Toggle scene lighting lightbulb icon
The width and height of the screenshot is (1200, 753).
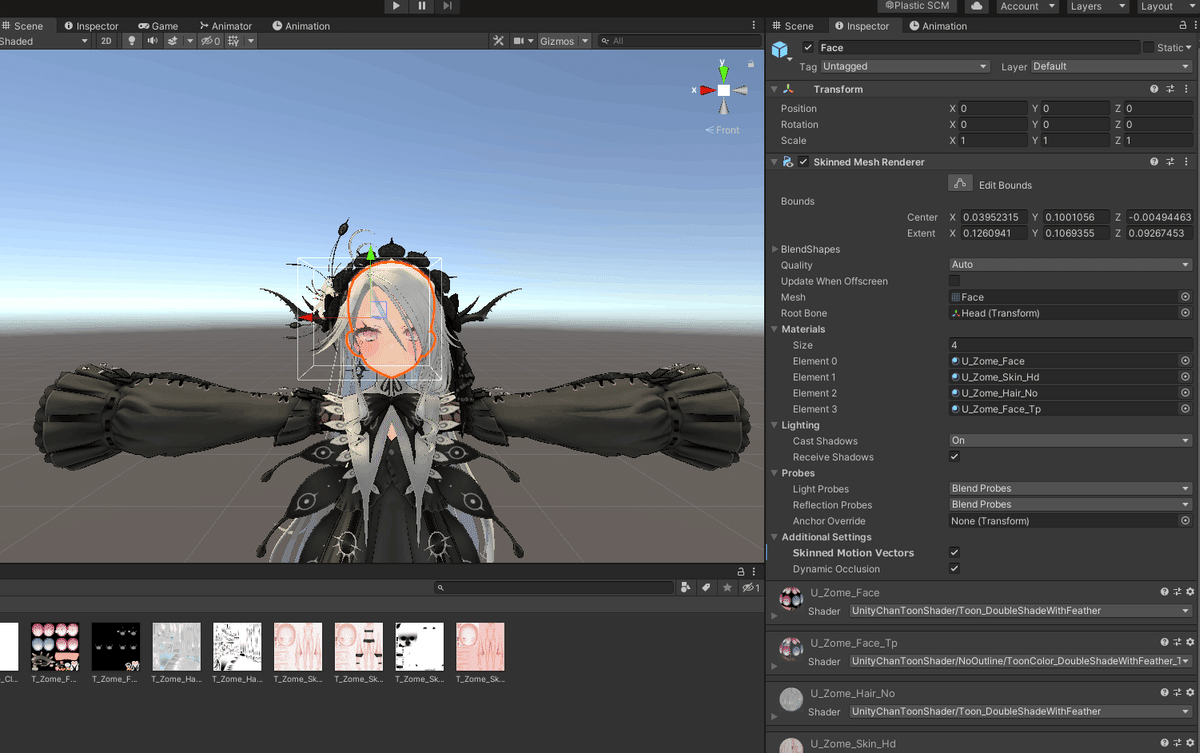130,41
